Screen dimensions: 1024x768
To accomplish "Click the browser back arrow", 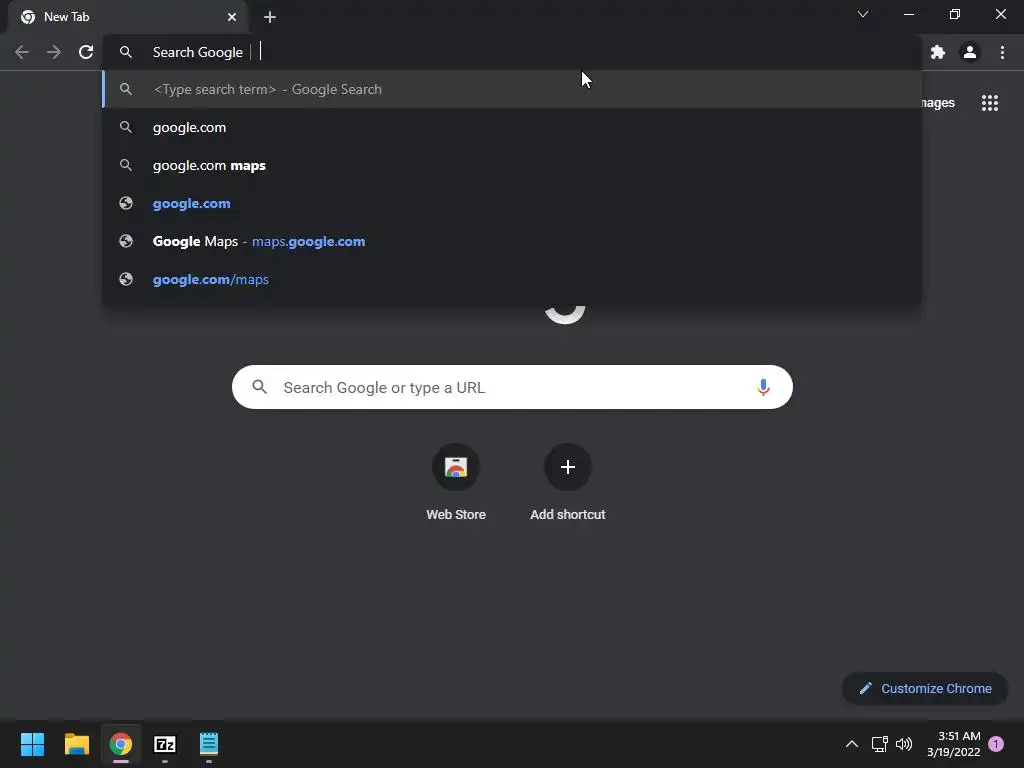I will [x=22, y=52].
